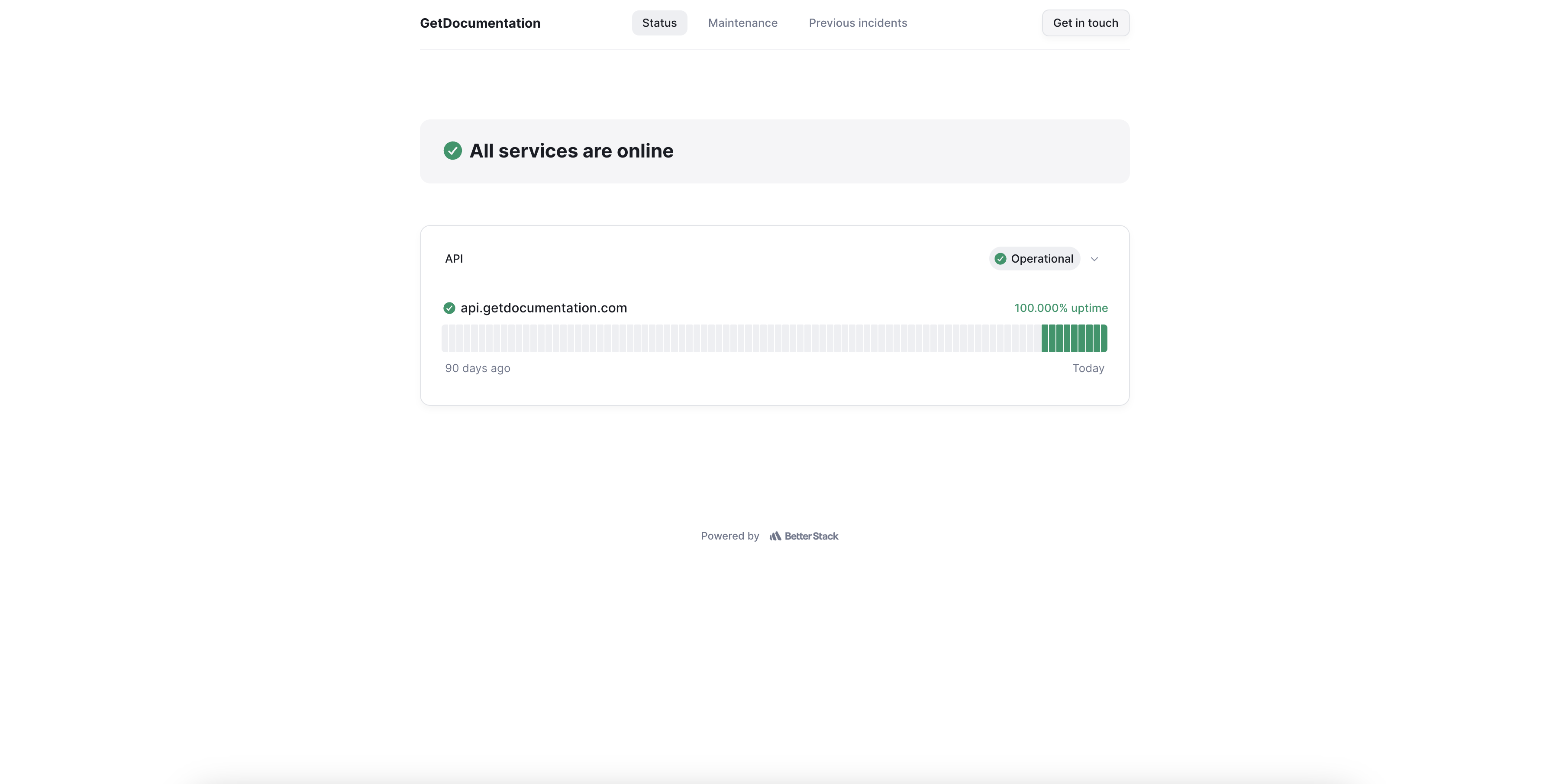This screenshot has width=1549, height=784.
Task: Select the leftmost gray uptime bar
Action: (445, 338)
